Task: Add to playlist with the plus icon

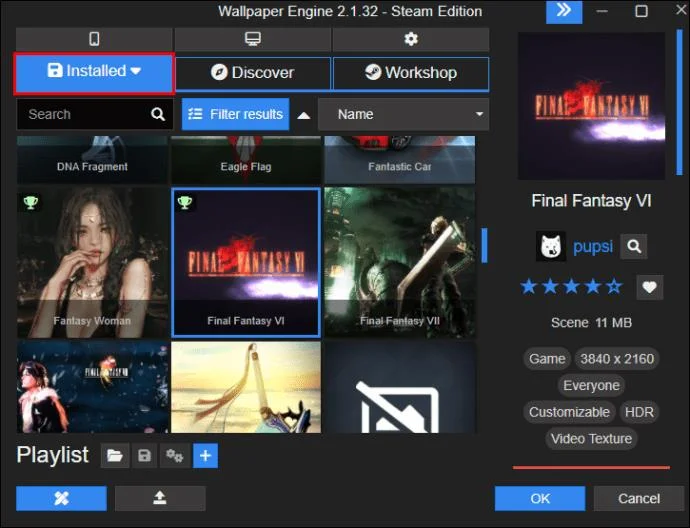Action: coord(206,455)
